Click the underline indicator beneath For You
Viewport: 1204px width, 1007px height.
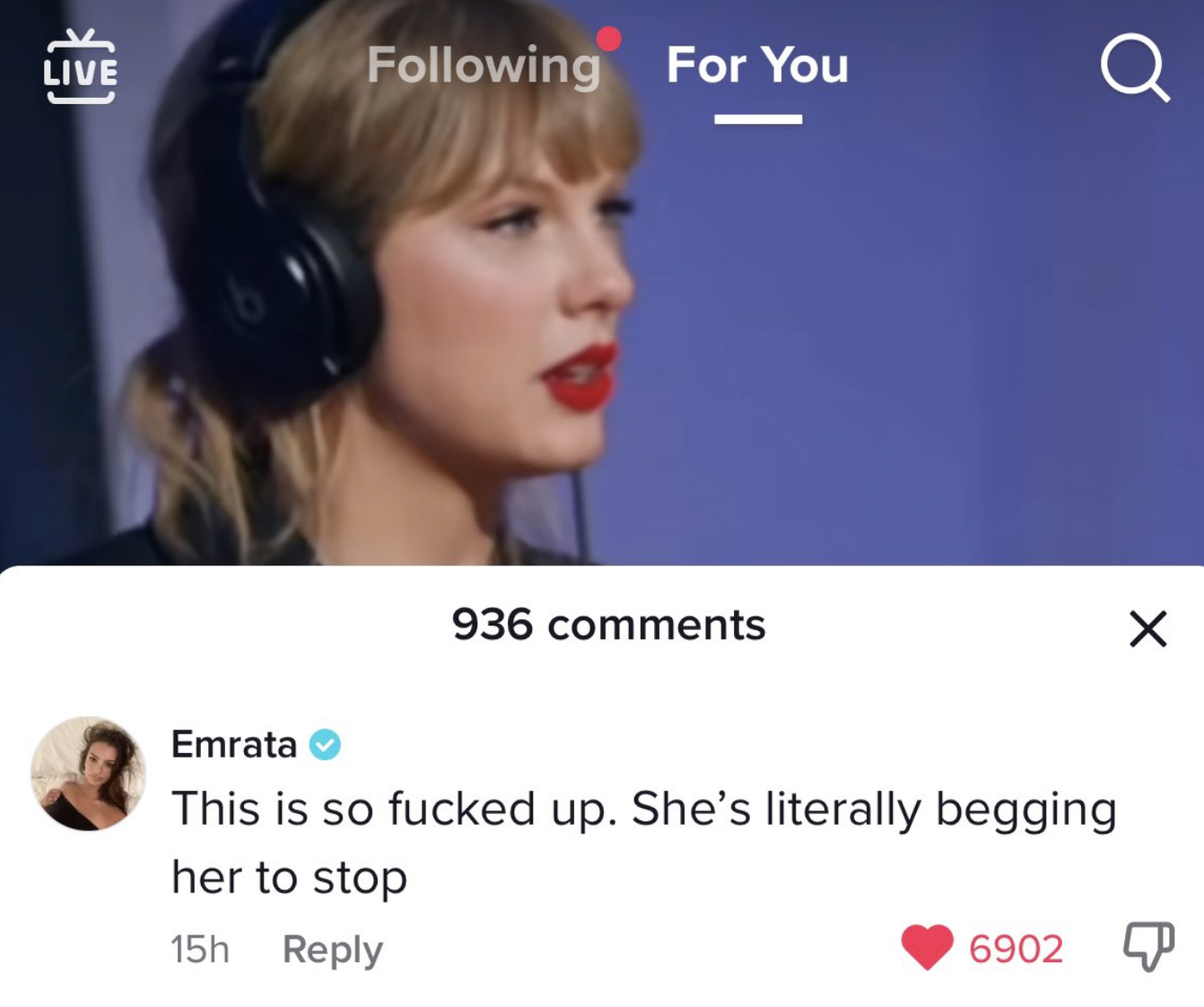(x=758, y=119)
